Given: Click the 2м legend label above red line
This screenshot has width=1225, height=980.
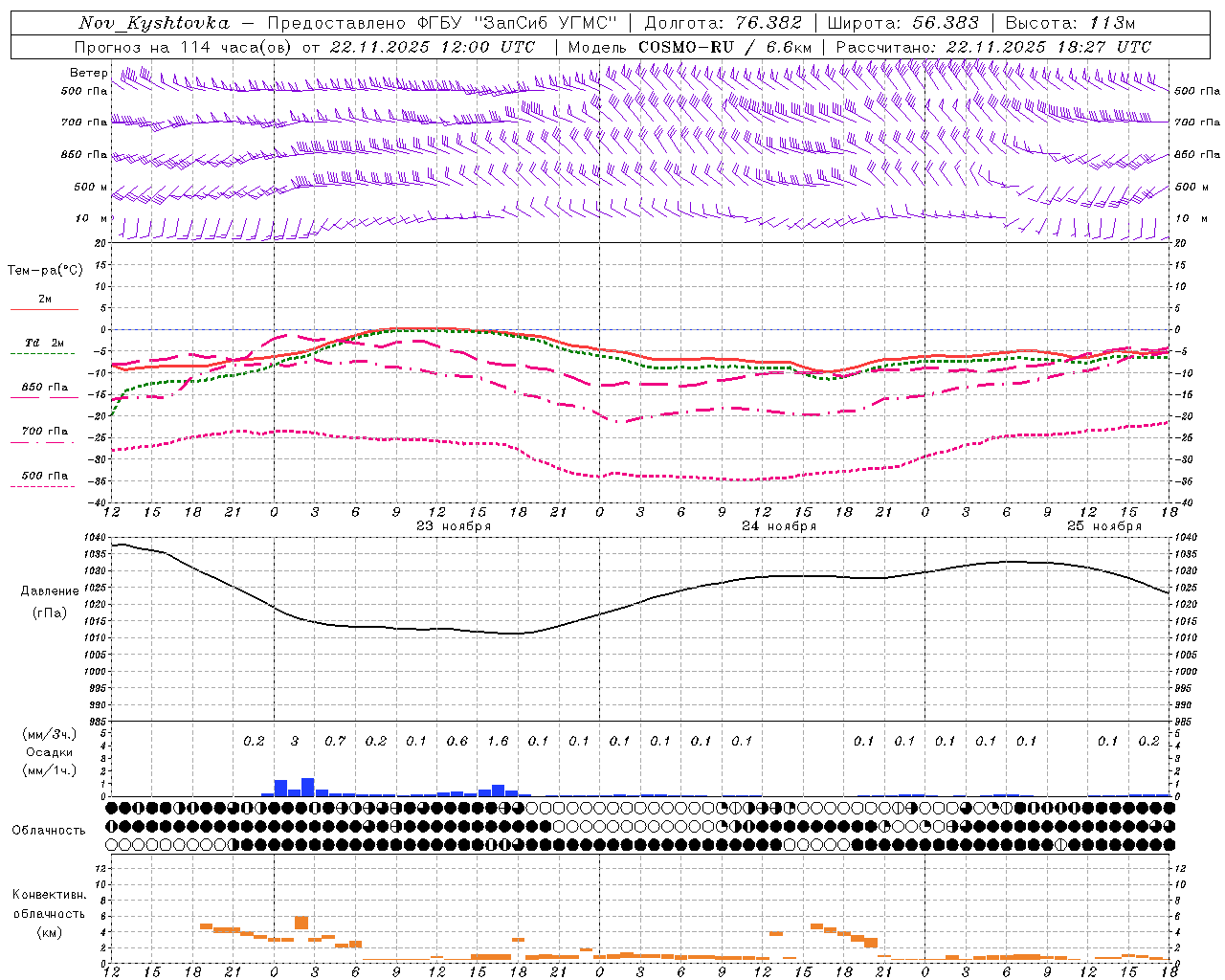Looking at the screenshot, I should [45, 300].
